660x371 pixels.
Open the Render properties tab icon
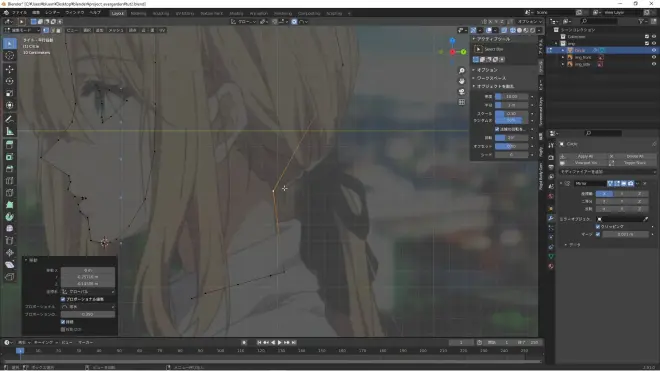(x=551, y=157)
